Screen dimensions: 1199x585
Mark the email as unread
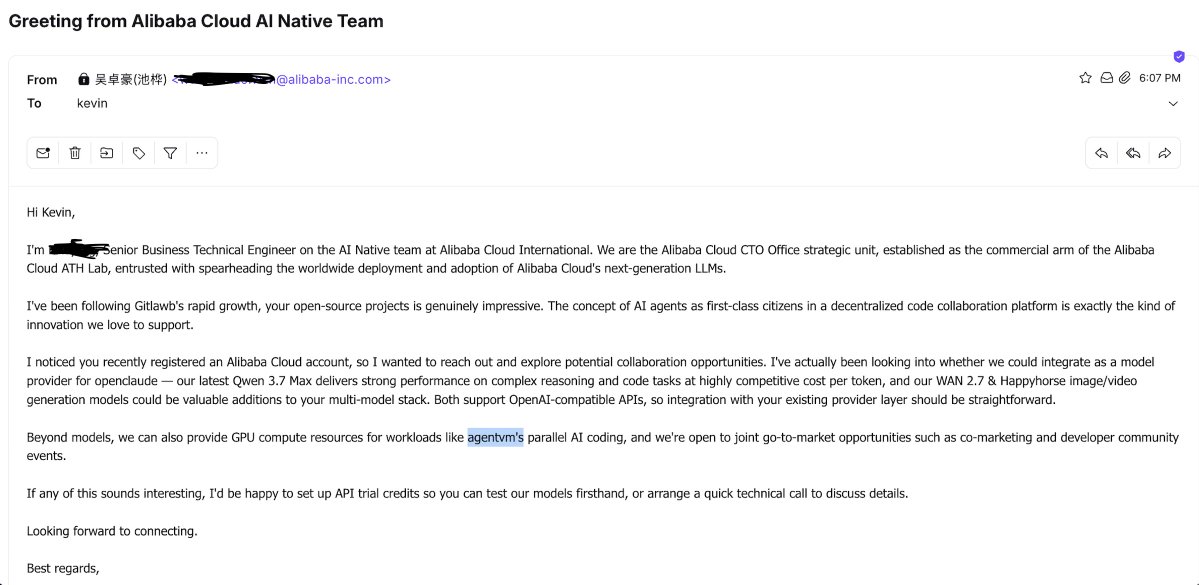point(44,153)
